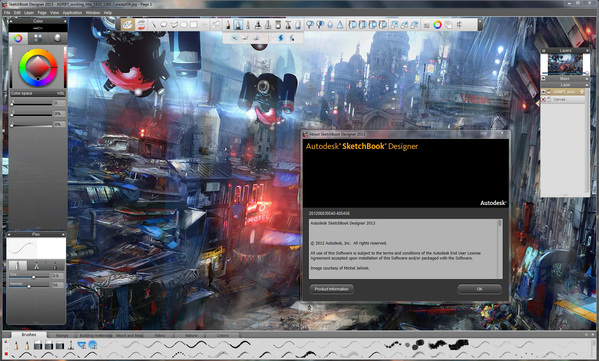Screen dimensions: 599x361
Task: Open the Layers panel menu icon
Action: pyautogui.click(x=544, y=50)
